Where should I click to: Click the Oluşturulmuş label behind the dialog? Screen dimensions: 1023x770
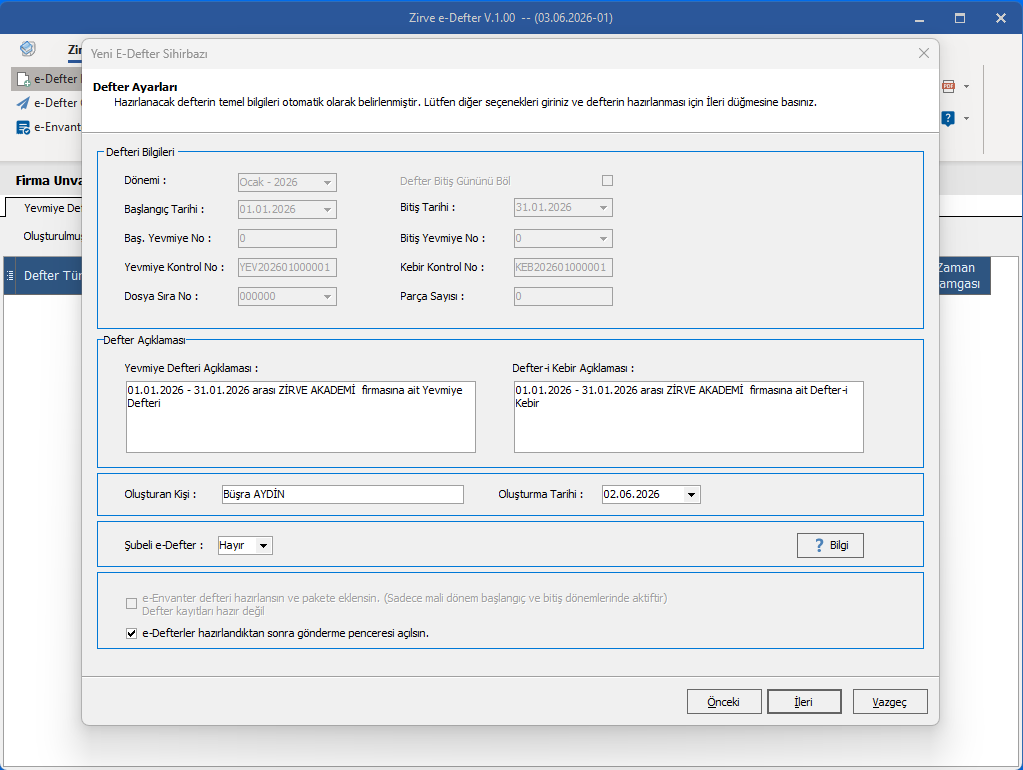click(52, 236)
